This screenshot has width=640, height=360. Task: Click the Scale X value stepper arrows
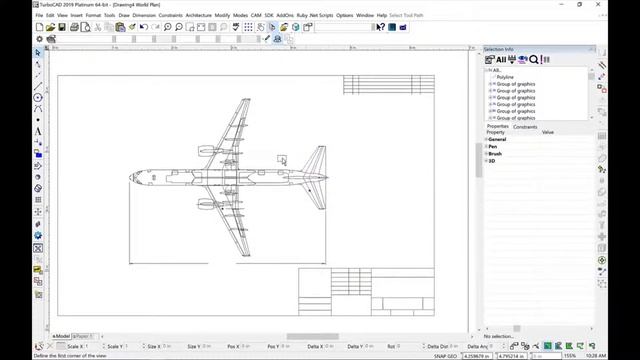coord(103,346)
